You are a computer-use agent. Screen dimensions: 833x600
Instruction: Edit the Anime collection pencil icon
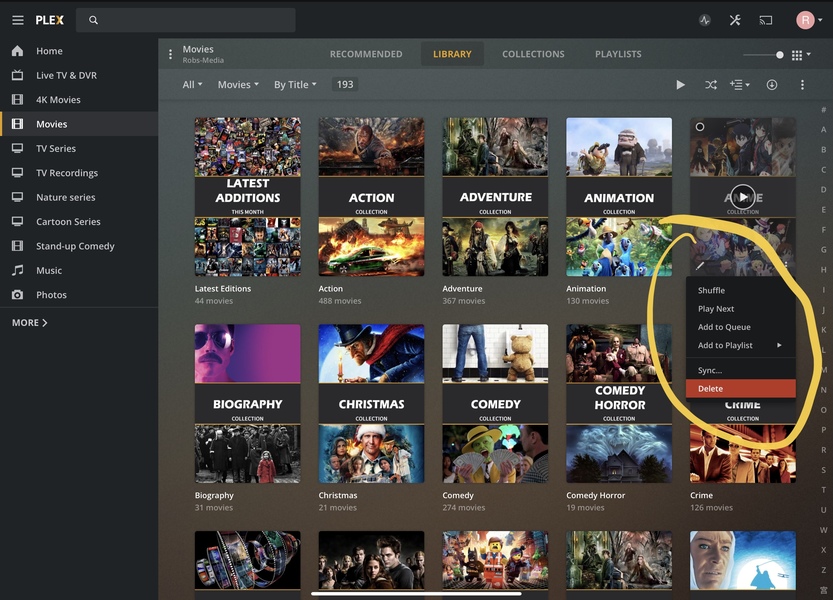pos(700,265)
